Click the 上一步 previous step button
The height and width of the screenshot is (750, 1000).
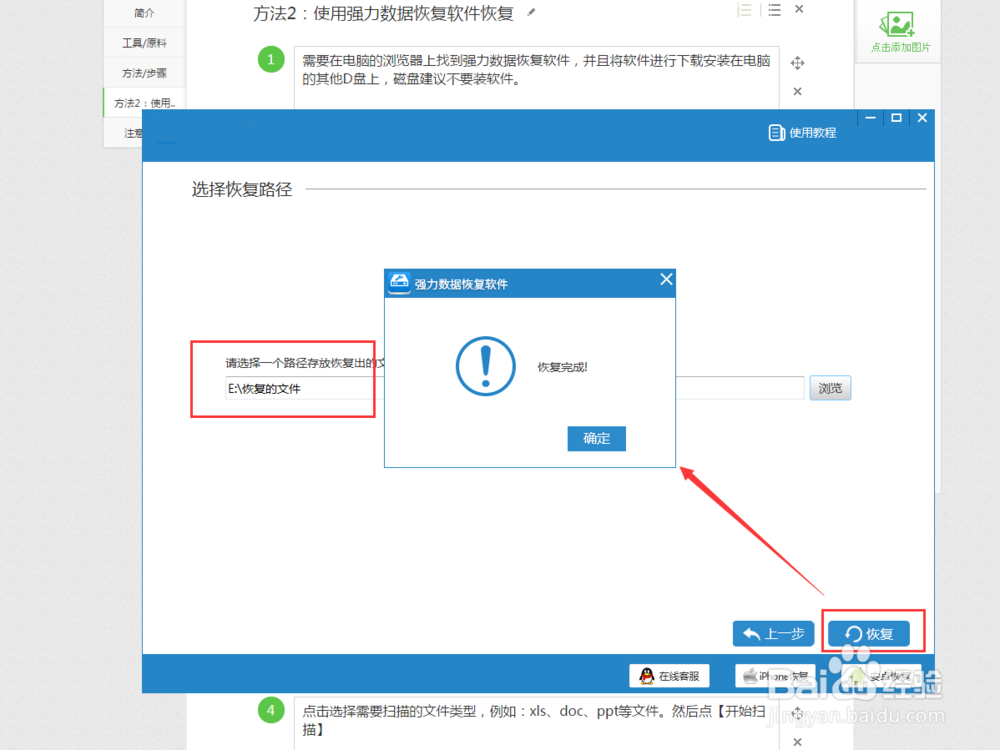click(773, 632)
